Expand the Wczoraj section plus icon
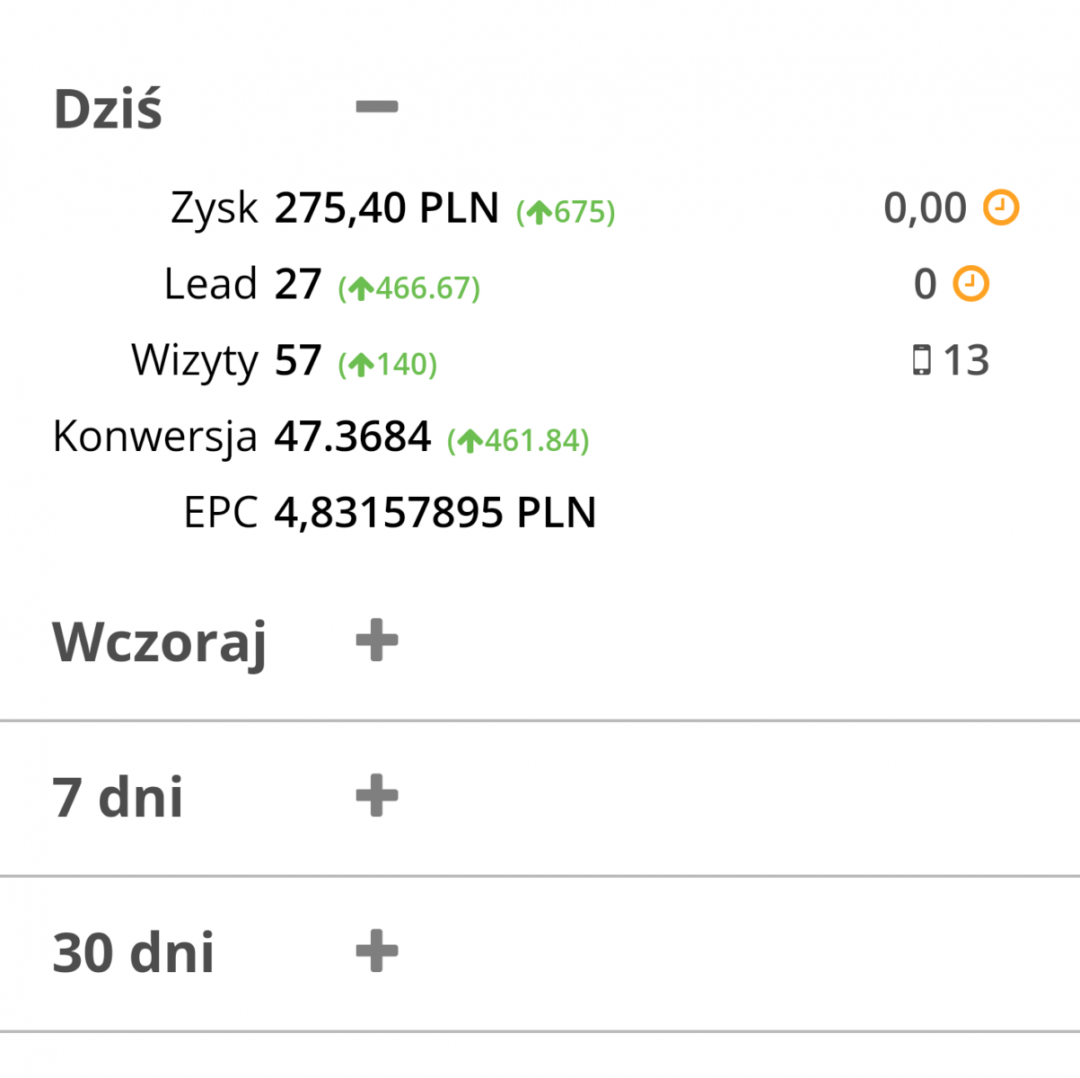 point(377,641)
